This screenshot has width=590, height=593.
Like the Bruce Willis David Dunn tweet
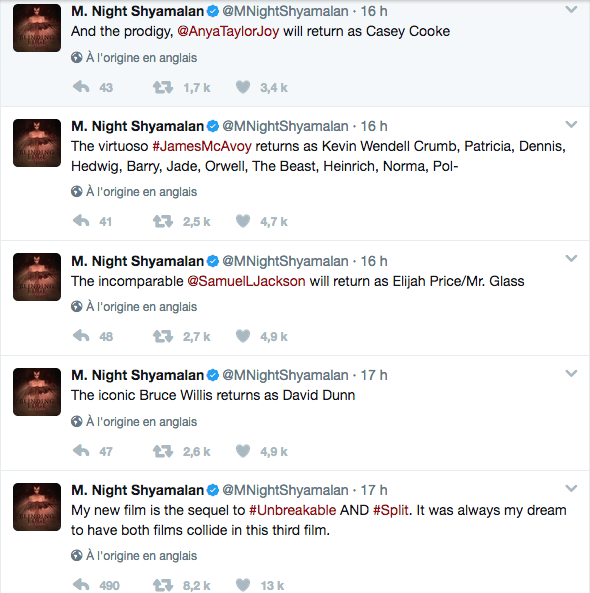[x=243, y=451]
